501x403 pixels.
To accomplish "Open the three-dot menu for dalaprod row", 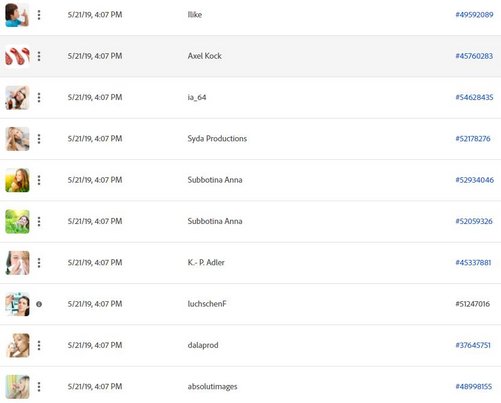I will 39,345.
